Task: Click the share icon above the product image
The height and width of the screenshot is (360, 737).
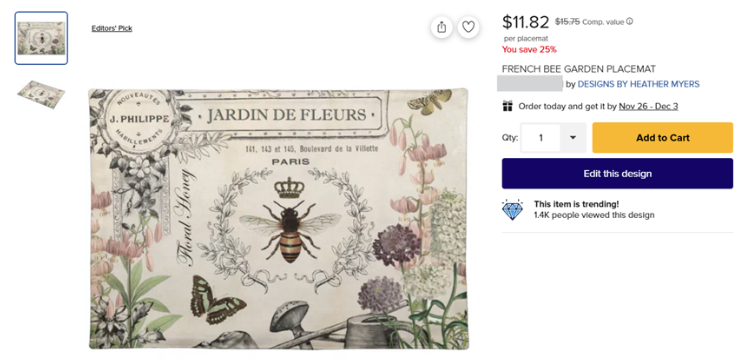Action: pyautogui.click(x=441, y=27)
